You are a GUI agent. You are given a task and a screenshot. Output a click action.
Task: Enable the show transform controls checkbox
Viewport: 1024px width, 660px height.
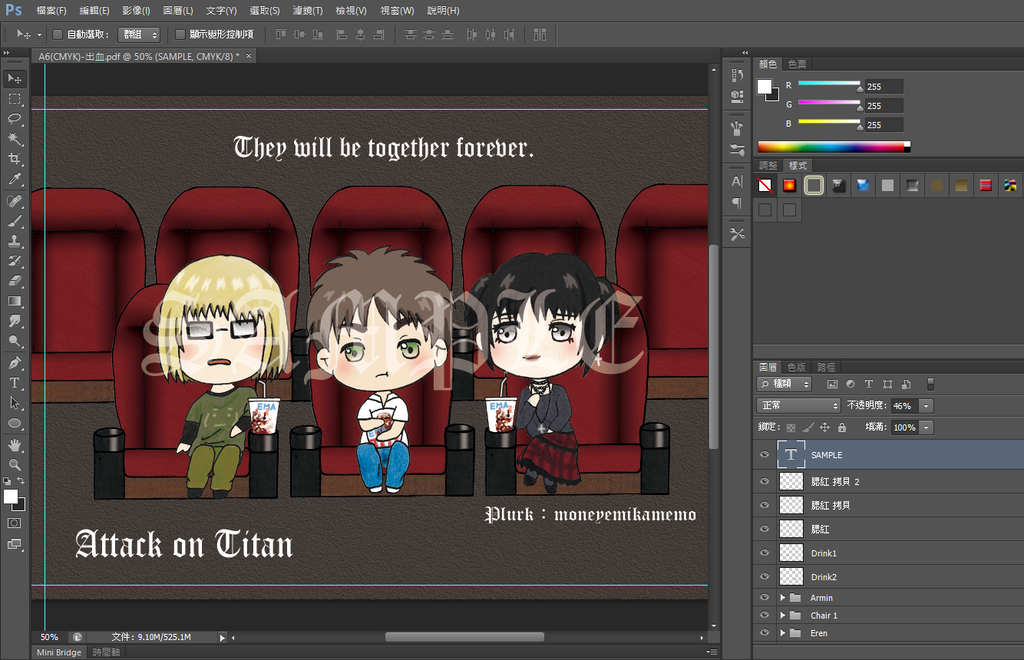click(180, 35)
